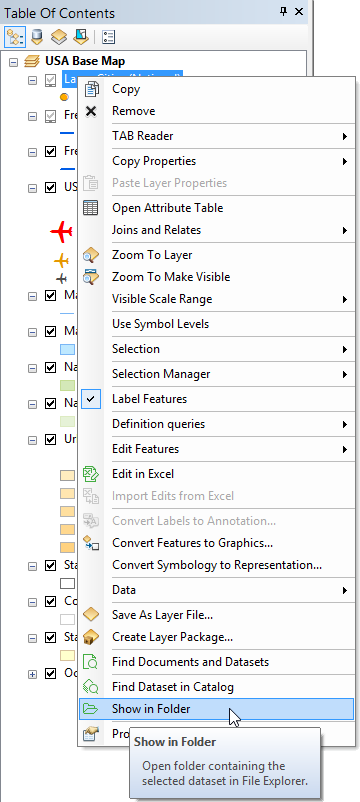This screenshot has height=802, width=360.
Task: Toggle the Label Features checkmark
Action: pyautogui.click(x=91, y=399)
